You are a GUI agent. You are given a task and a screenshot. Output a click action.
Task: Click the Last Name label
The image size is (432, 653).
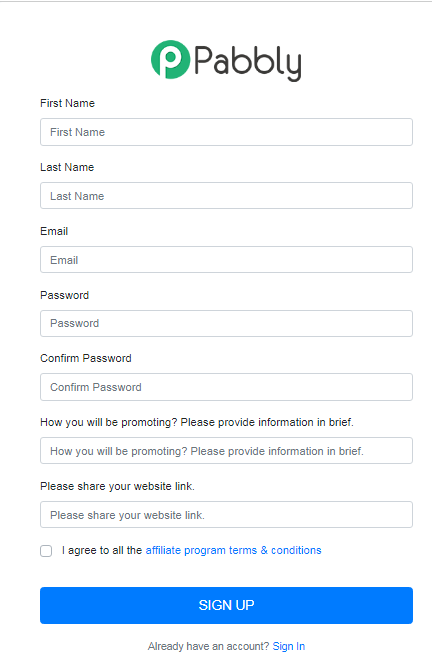click(67, 167)
